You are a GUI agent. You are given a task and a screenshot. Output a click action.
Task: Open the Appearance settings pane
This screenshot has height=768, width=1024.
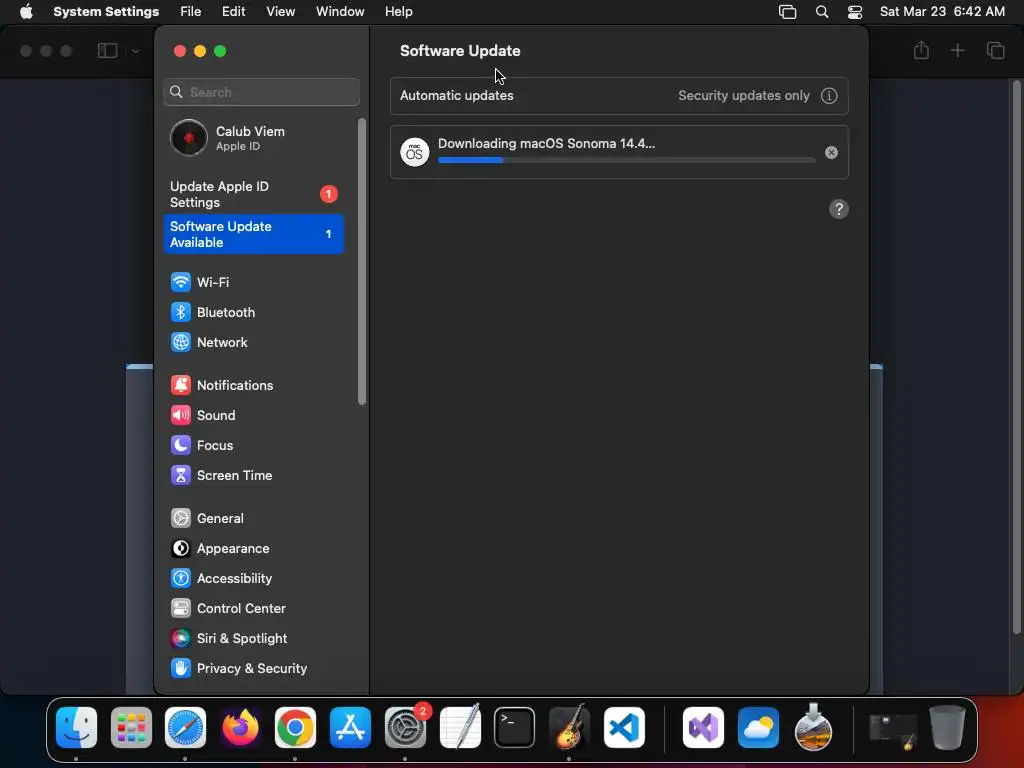point(253,549)
